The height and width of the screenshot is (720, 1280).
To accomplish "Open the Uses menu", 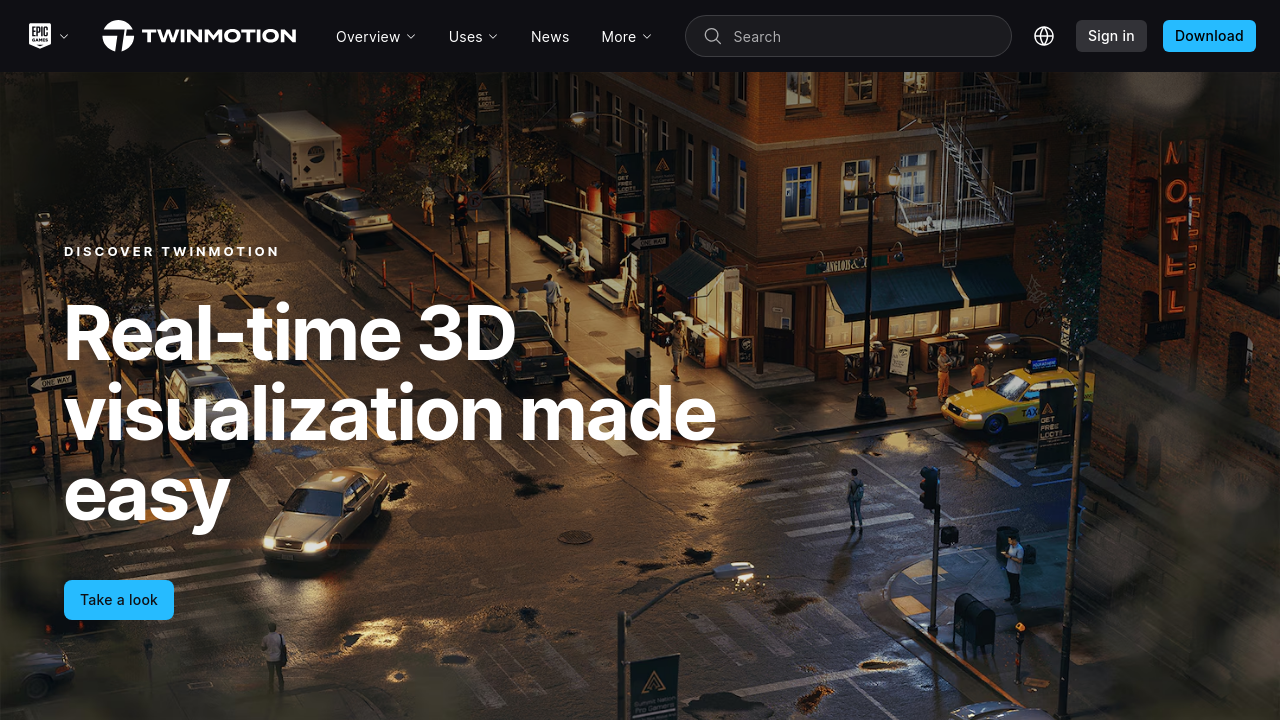I will [465, 37].
